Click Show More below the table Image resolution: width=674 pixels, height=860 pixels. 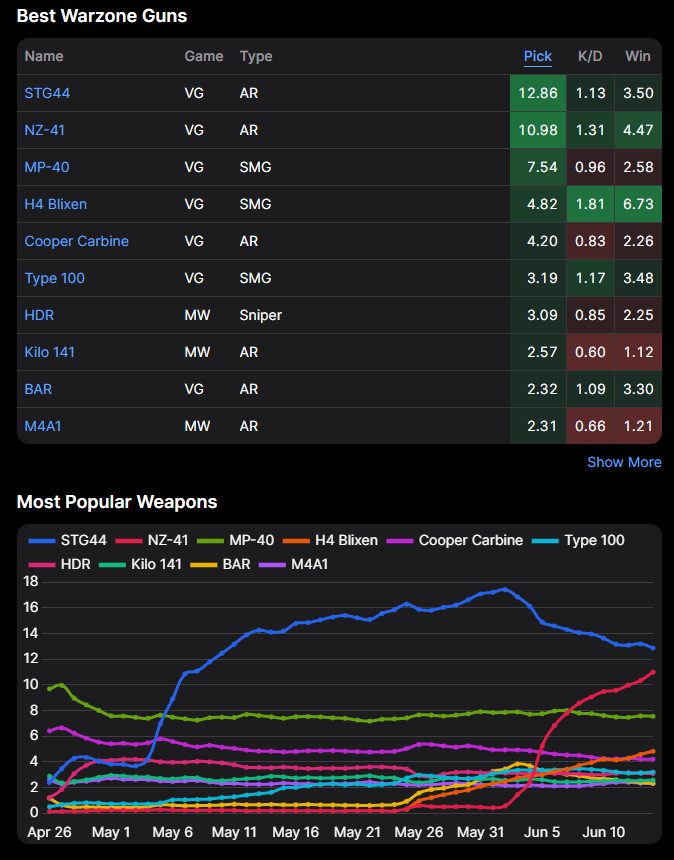tap(623, 462)
